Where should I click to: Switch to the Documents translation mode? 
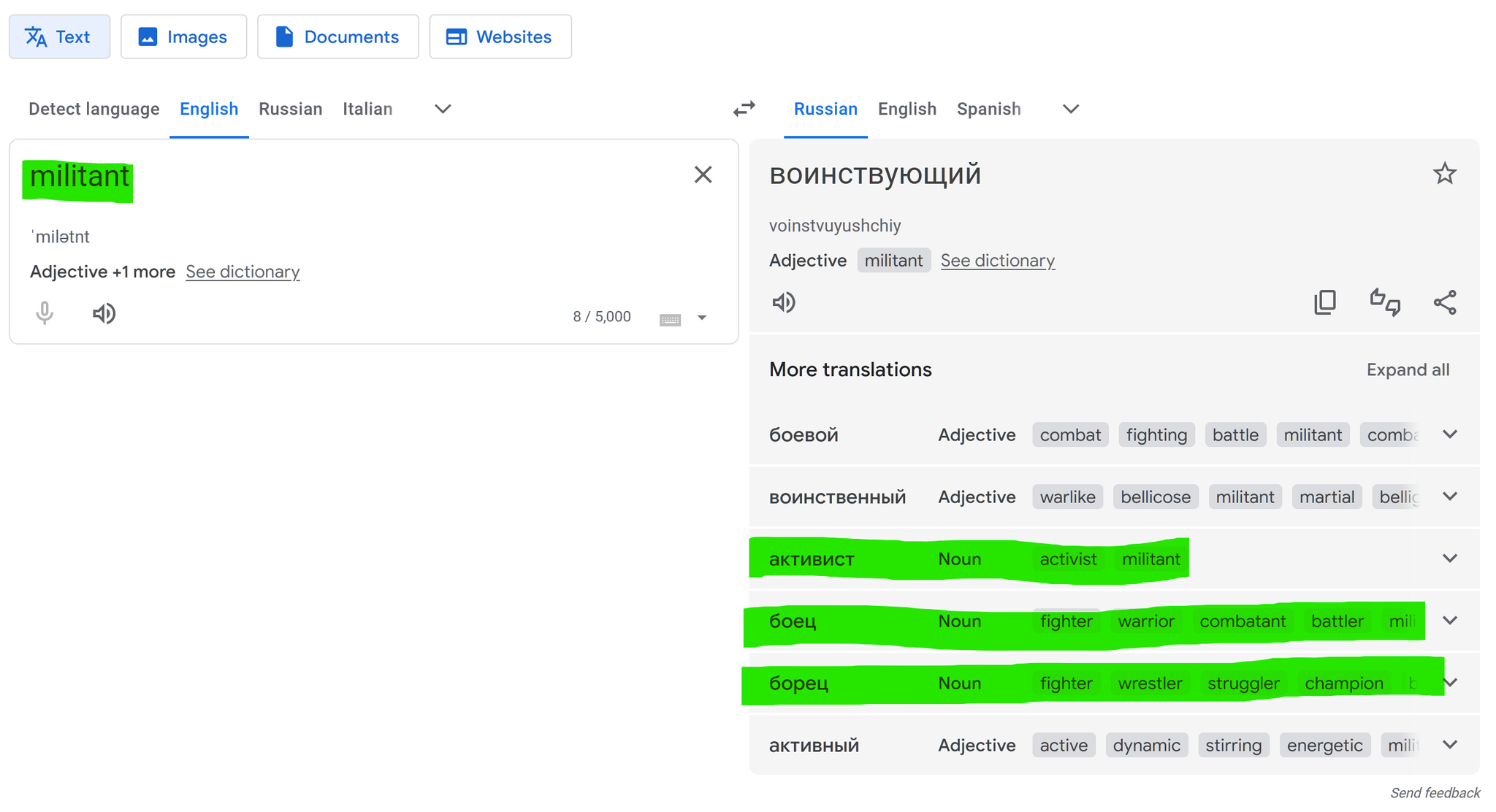point(337,37)
